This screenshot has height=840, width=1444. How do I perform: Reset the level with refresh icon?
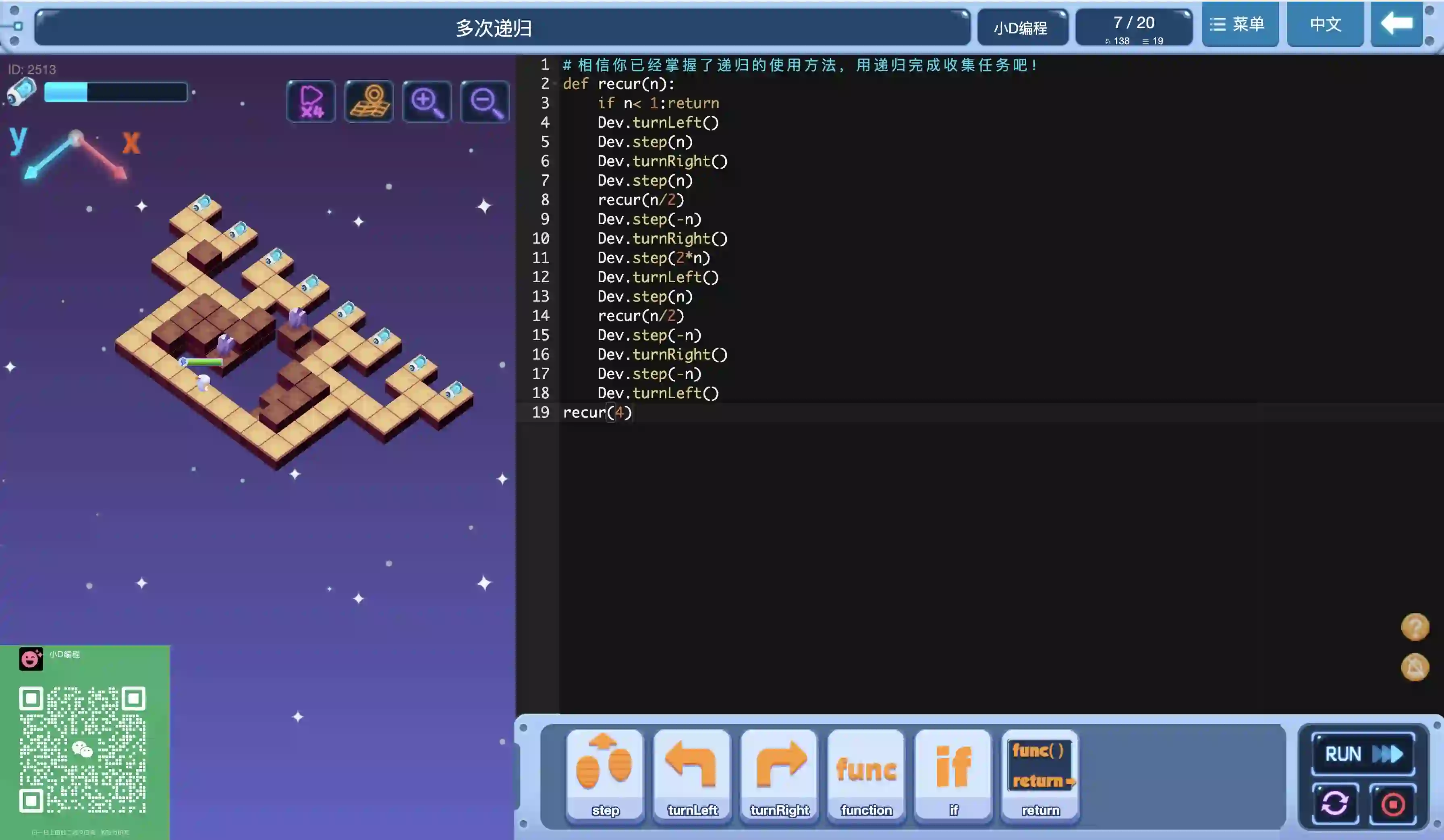pos(1335,804)
